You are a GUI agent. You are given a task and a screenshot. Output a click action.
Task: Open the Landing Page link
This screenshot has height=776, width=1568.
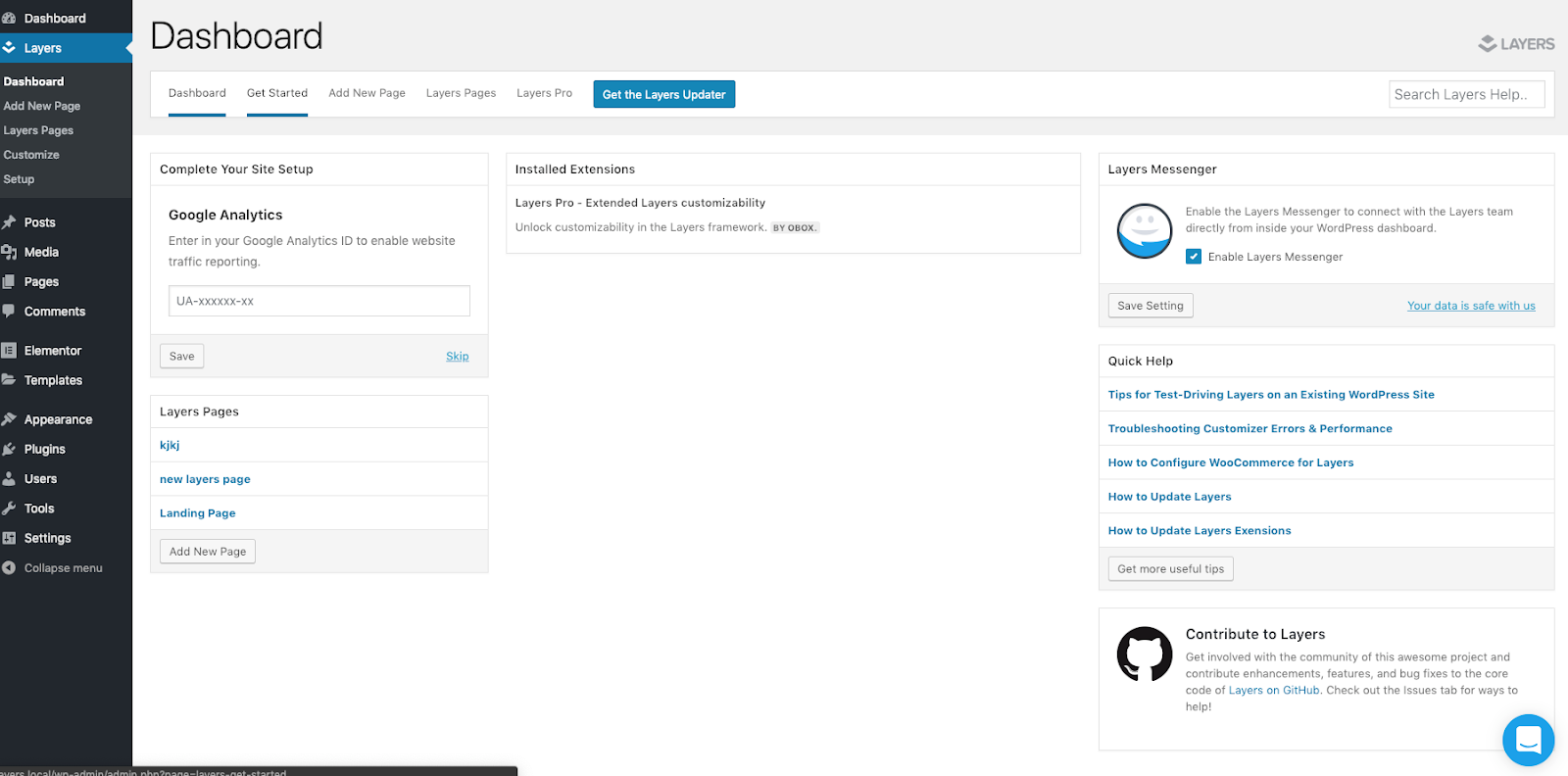click(198, 513)
